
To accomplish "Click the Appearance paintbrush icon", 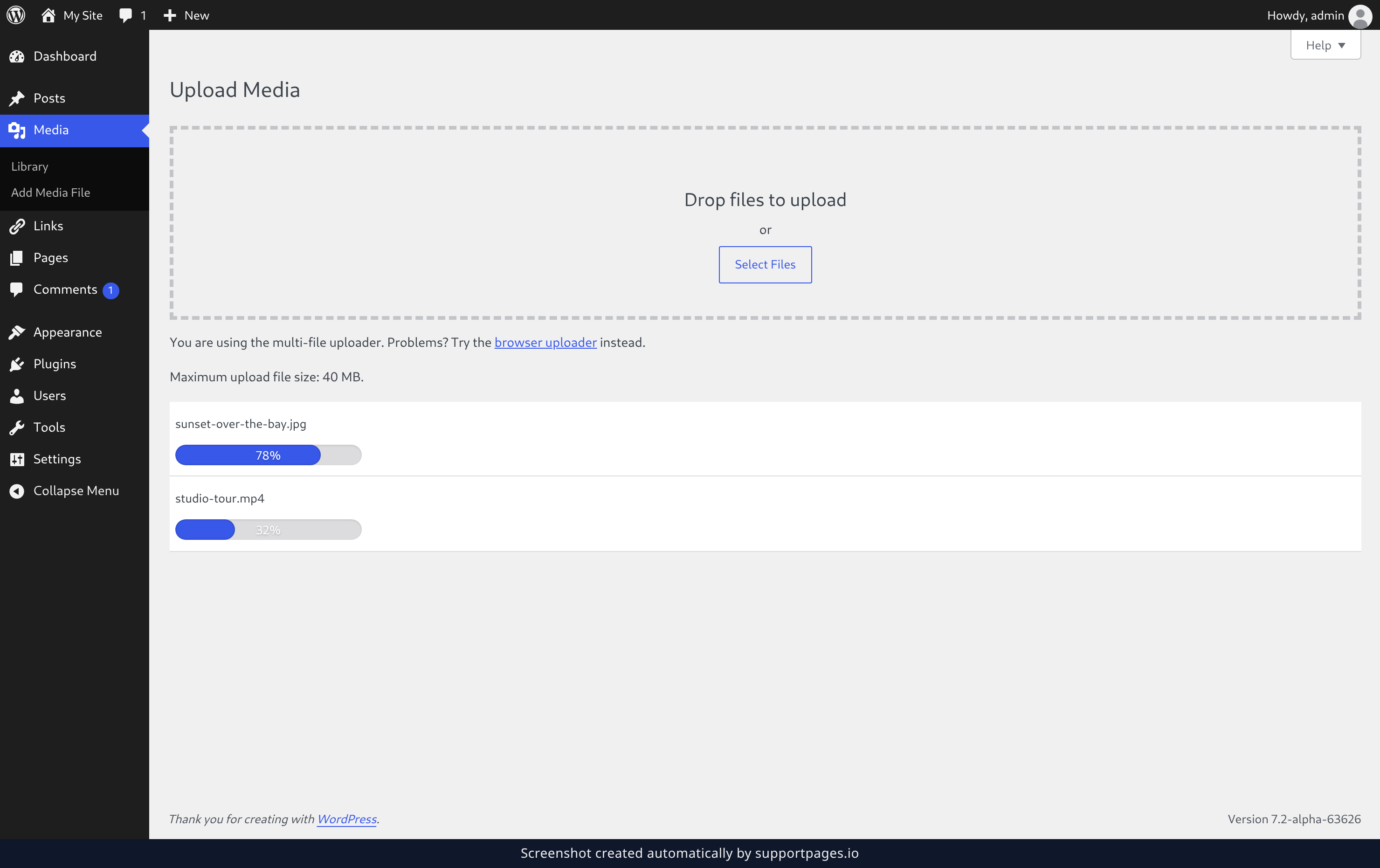I will coord(17,332).
